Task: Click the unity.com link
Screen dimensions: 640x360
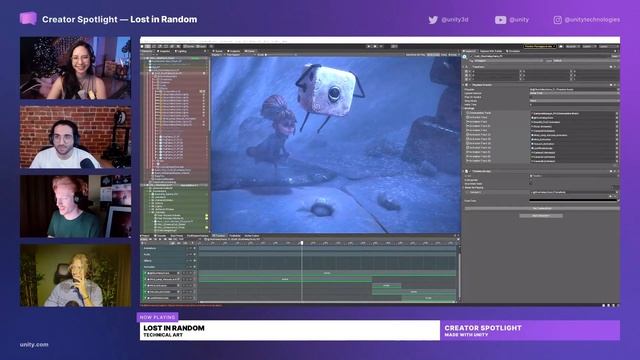Action: [34, 344]
